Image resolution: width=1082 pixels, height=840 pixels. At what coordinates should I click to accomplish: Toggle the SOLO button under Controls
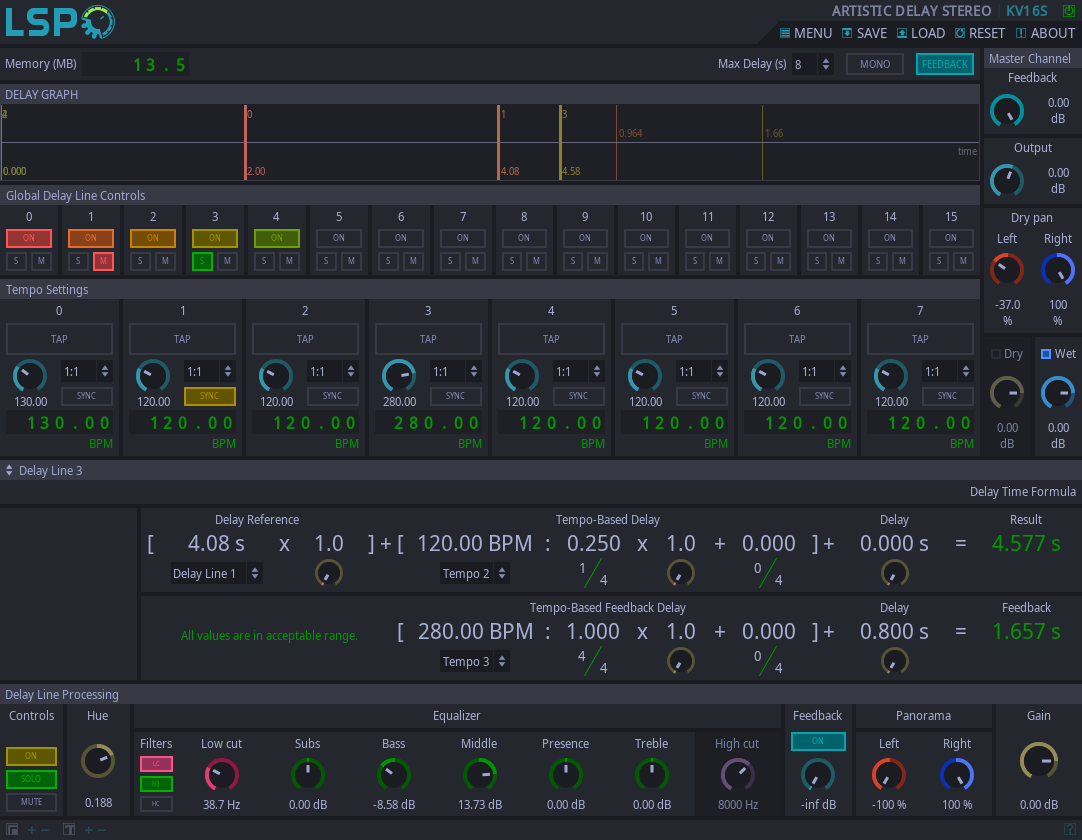(x=31, y=779)
